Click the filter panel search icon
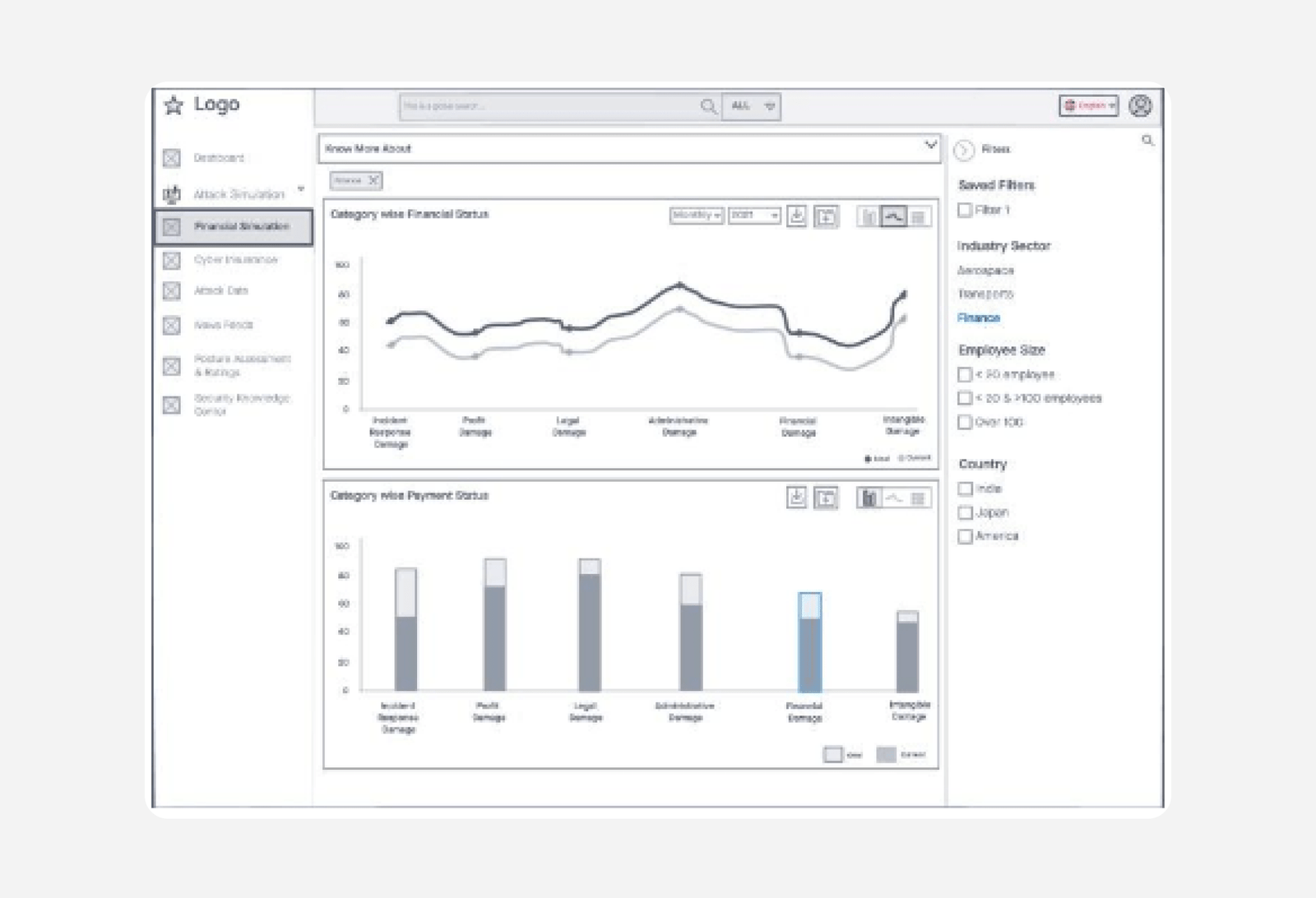 [1147, 141]
